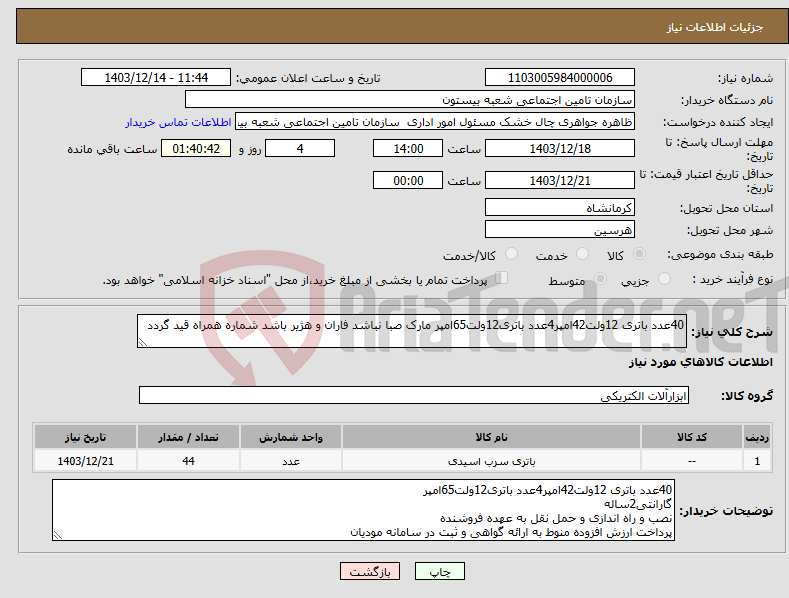The width and height of the screenshot is (789, 598).
Task: Click the request creator field
Action: 435,122
